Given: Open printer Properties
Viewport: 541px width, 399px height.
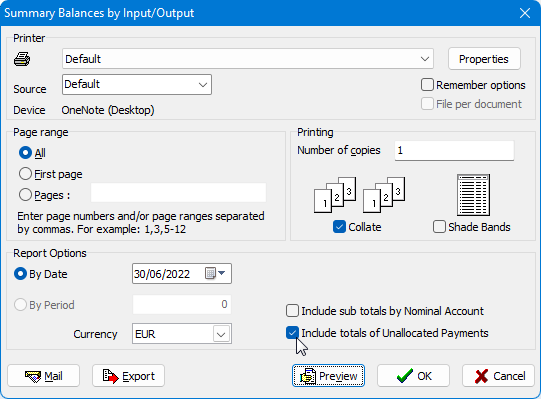Looking at the screenshot, I should pos(484,59).
